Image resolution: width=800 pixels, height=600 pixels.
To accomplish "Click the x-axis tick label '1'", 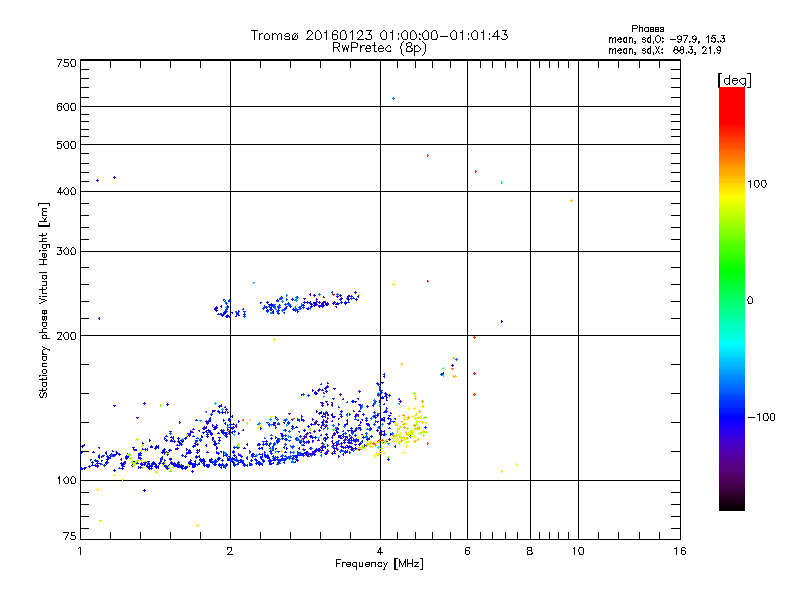I will click(x=80, y=551).
